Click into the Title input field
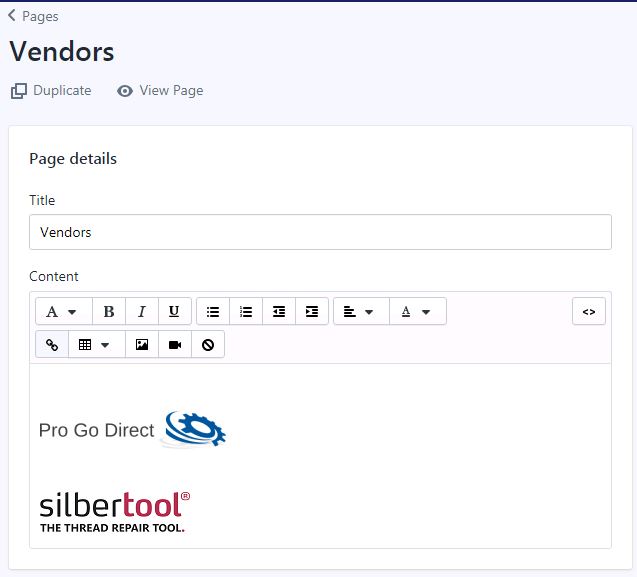Screen dimensions: 637x577 click(320, 232)
